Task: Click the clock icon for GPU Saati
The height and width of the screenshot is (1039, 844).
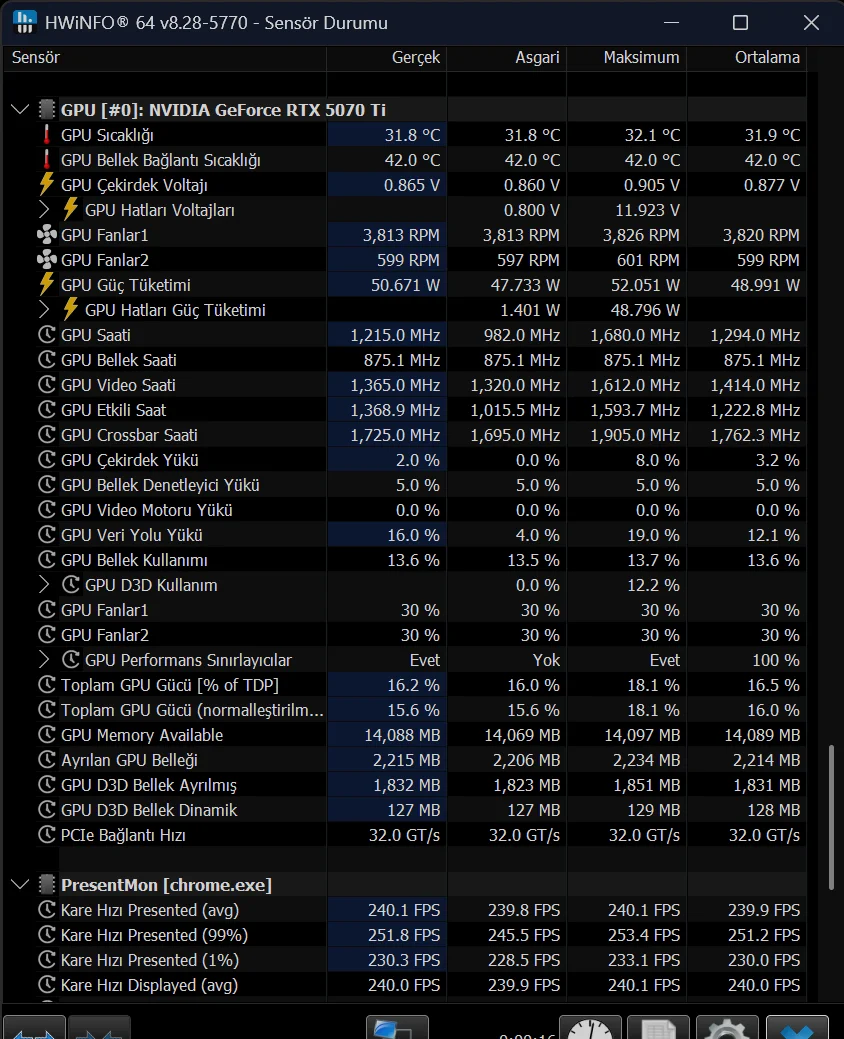Action: (46, 335)
